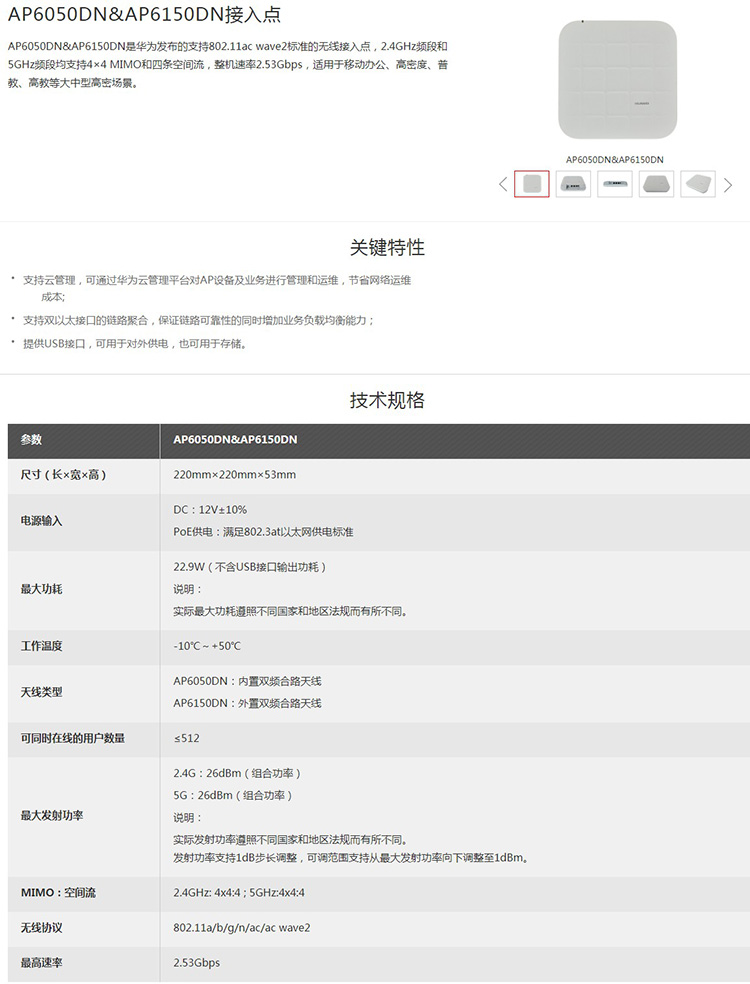750x984 pixels.
Task: Click the AP6150DN：外置双频合路天线 line
Action: tap(247, 703)
